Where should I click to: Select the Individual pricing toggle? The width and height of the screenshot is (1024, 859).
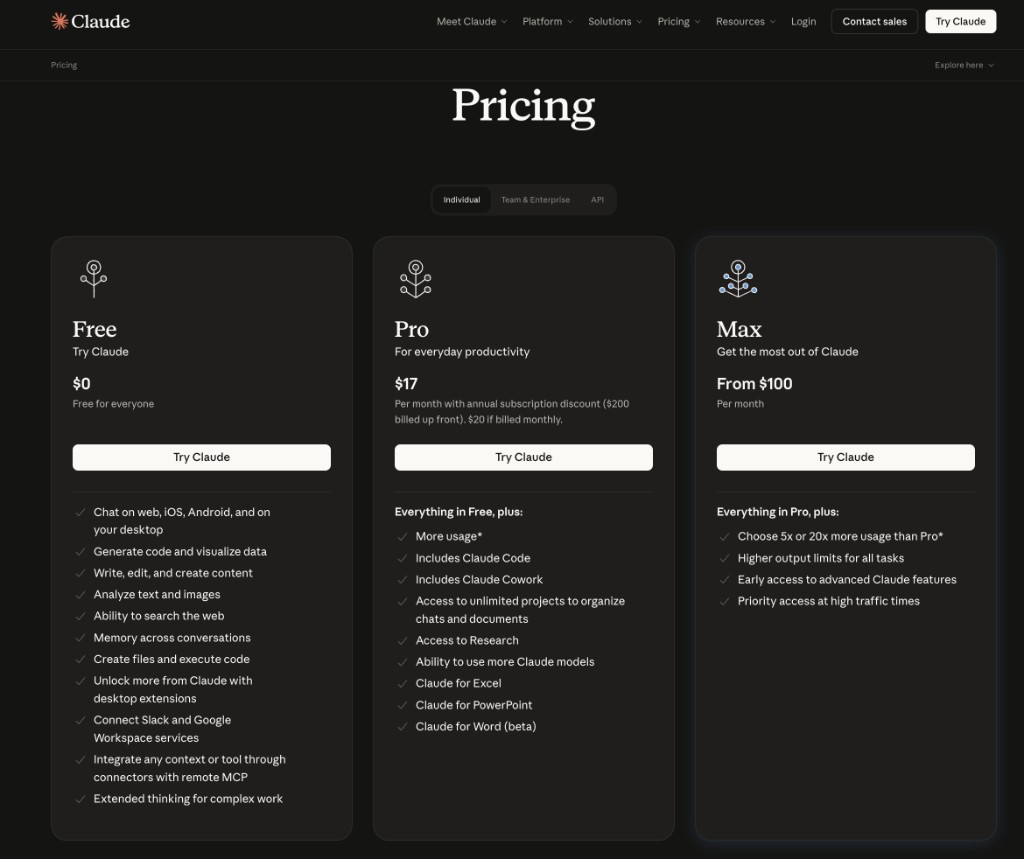click(x=462, y=200)
